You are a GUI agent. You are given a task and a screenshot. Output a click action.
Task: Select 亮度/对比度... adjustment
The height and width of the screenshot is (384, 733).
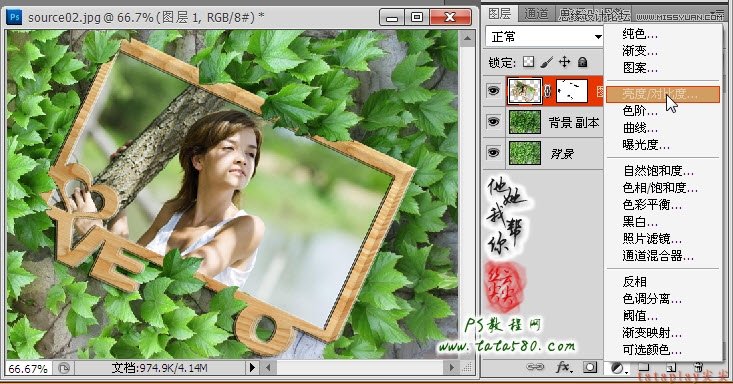663,94
